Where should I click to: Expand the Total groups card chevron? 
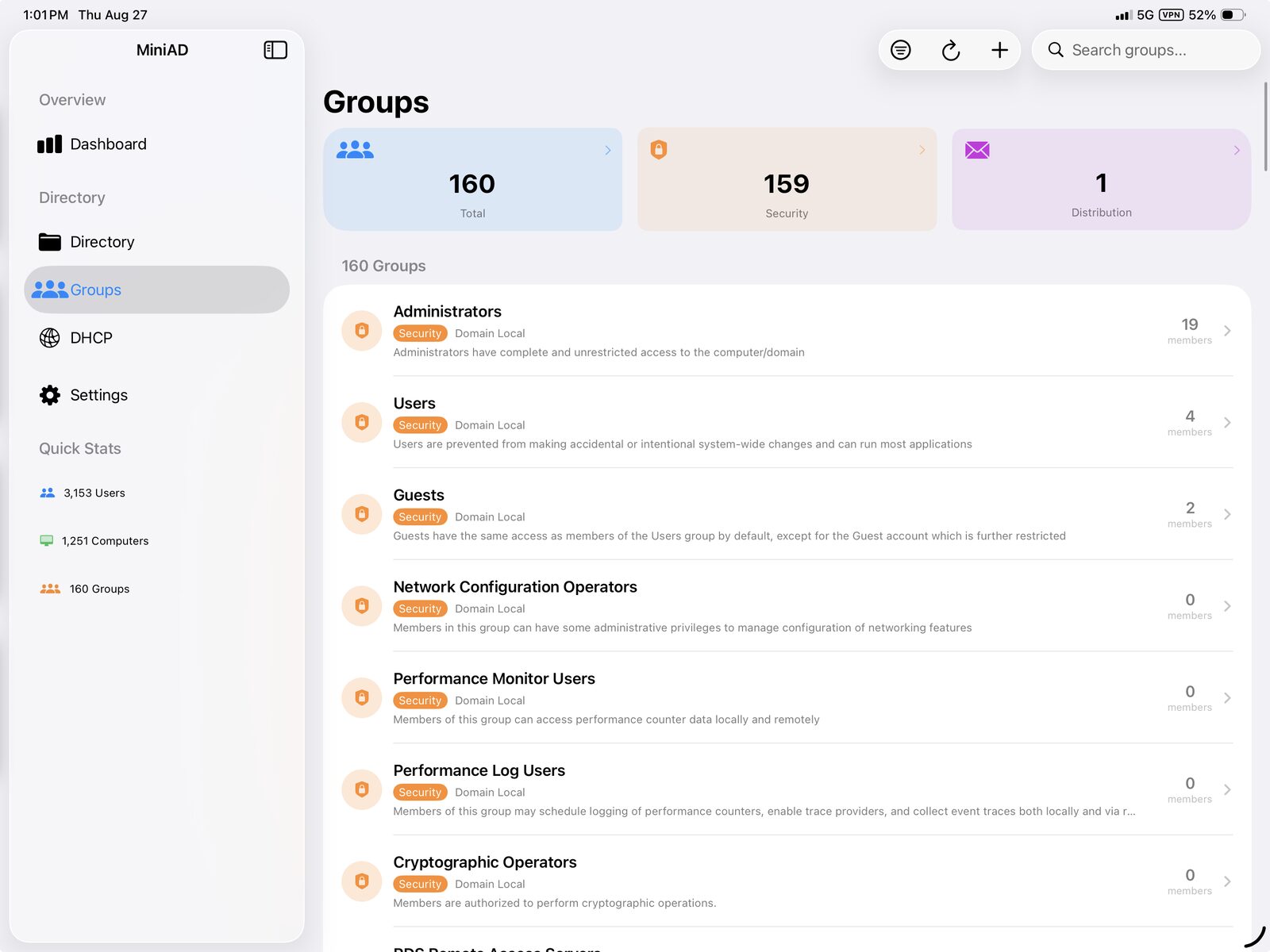click(608, 150)
